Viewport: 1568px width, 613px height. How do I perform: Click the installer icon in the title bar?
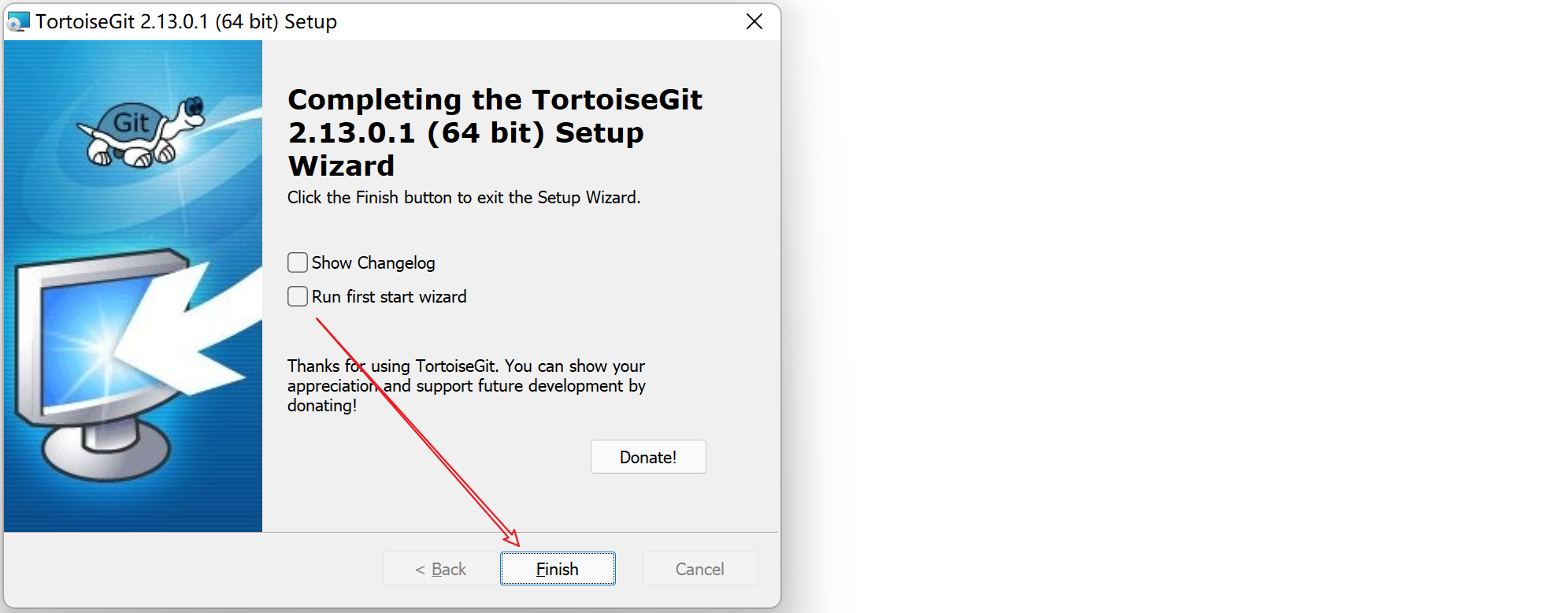coord(18,21)
